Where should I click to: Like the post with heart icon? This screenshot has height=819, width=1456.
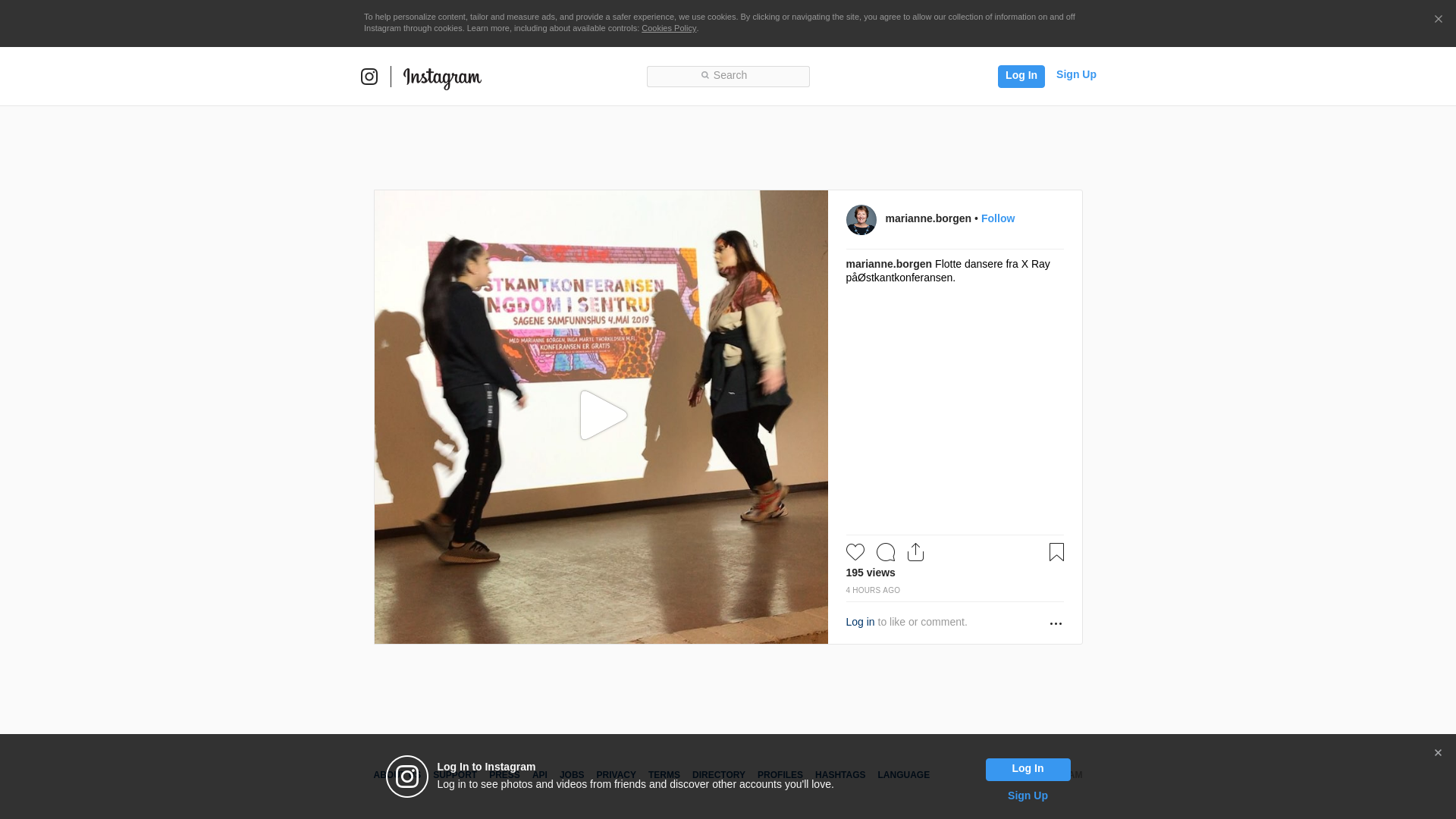pos(855,552)
